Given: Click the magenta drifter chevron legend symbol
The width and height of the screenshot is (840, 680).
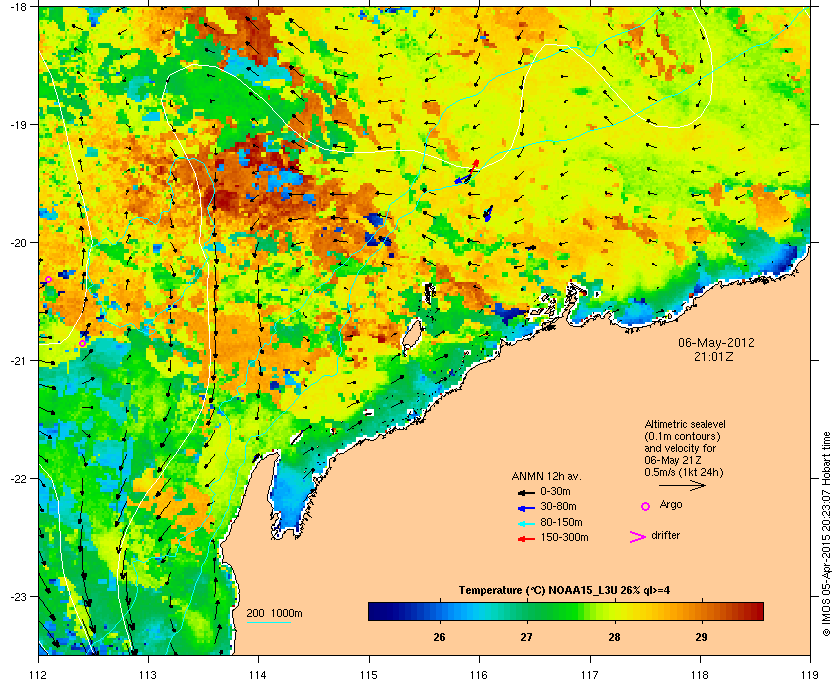Looking at the screenshot, I should [638, 537].
